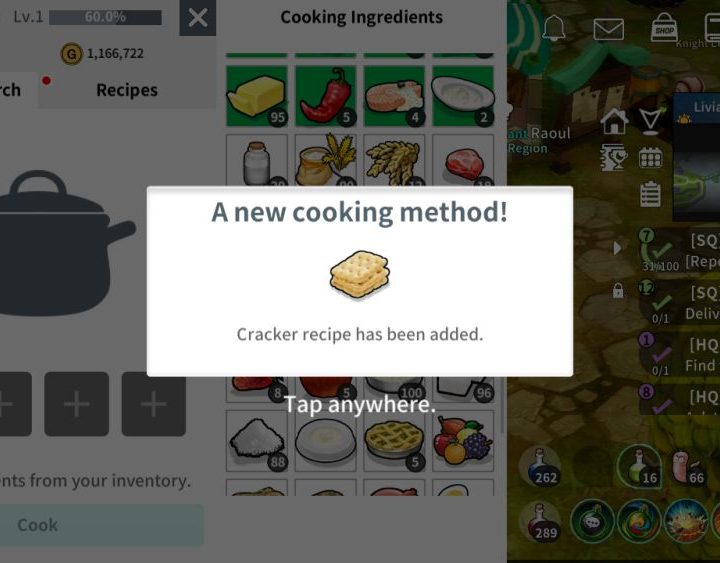Tap the home house icon

pos(614,121)
